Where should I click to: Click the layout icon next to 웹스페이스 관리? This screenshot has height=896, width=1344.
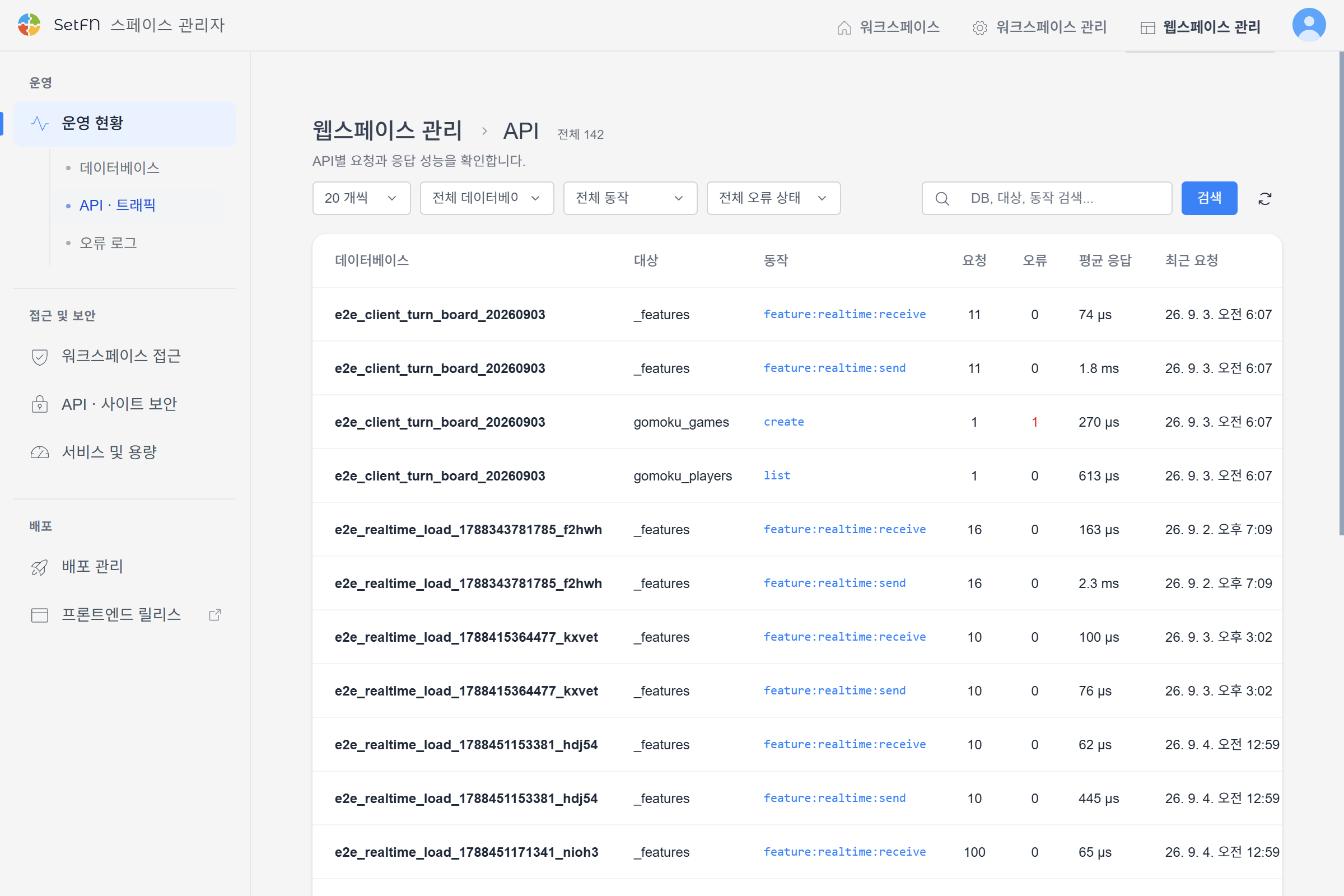[1147, 27]
